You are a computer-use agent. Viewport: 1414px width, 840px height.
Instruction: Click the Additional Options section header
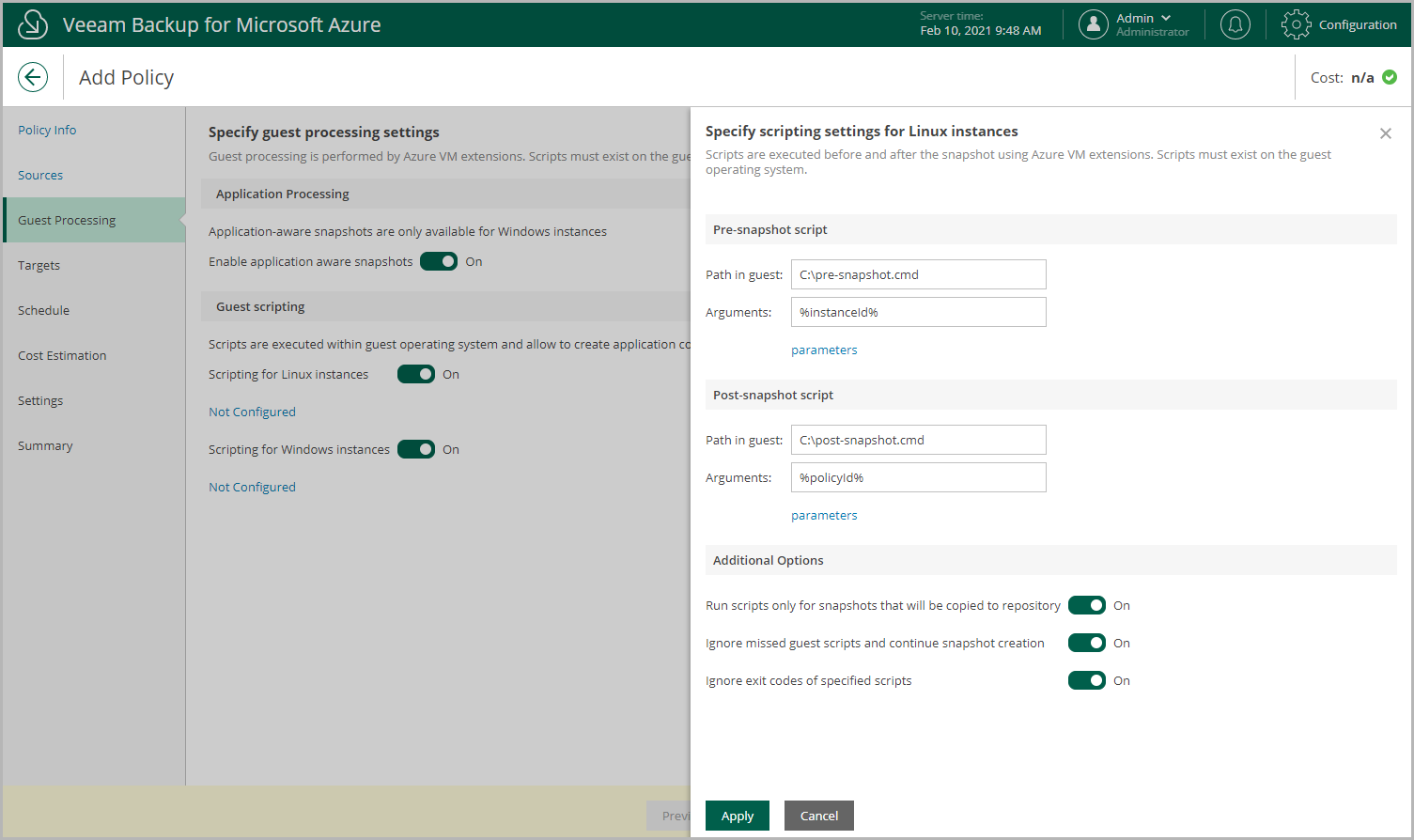pyautogui.click(x=1051, y=560)
